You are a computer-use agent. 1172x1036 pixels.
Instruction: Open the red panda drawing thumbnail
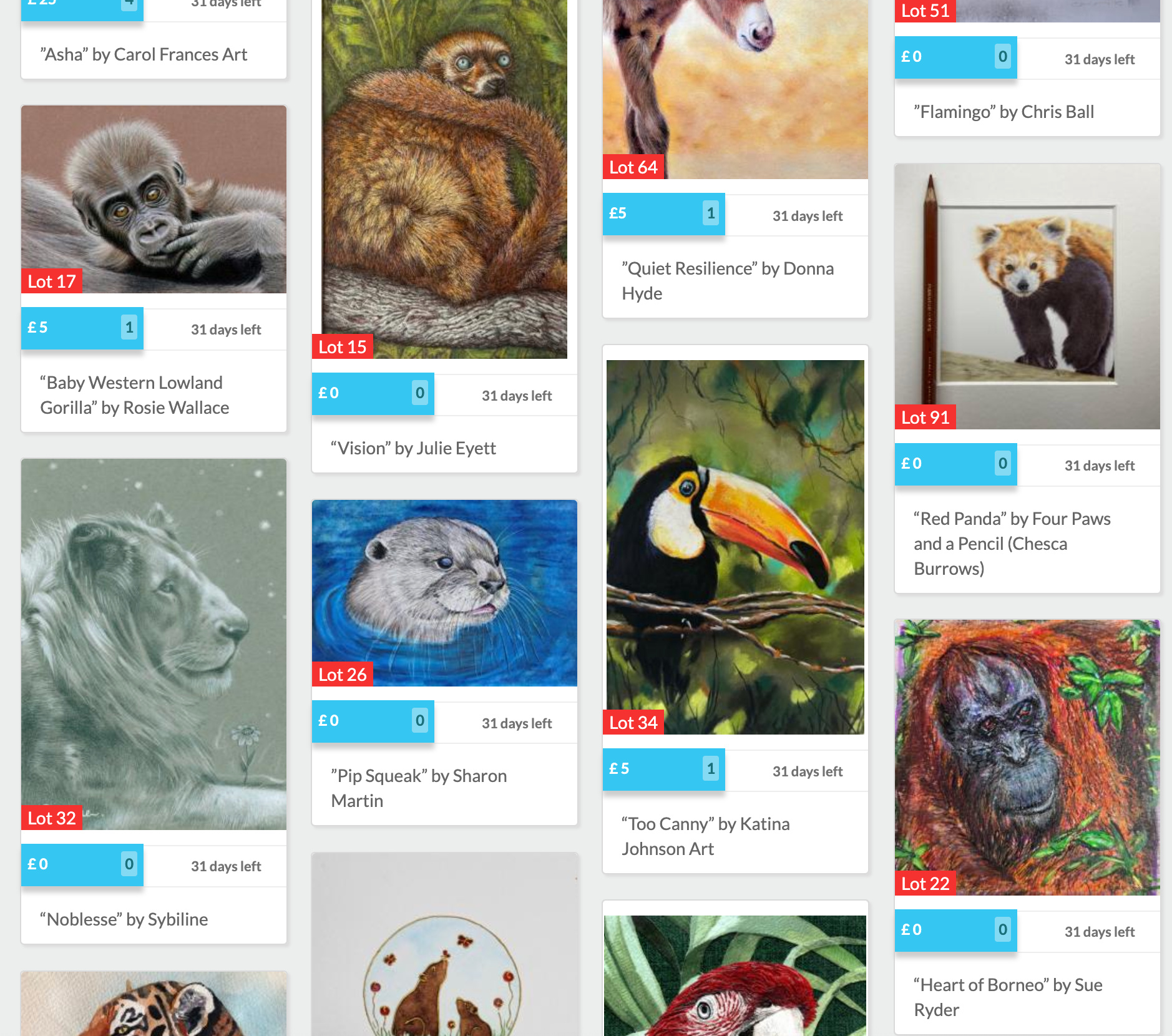tap(1027, 296)
